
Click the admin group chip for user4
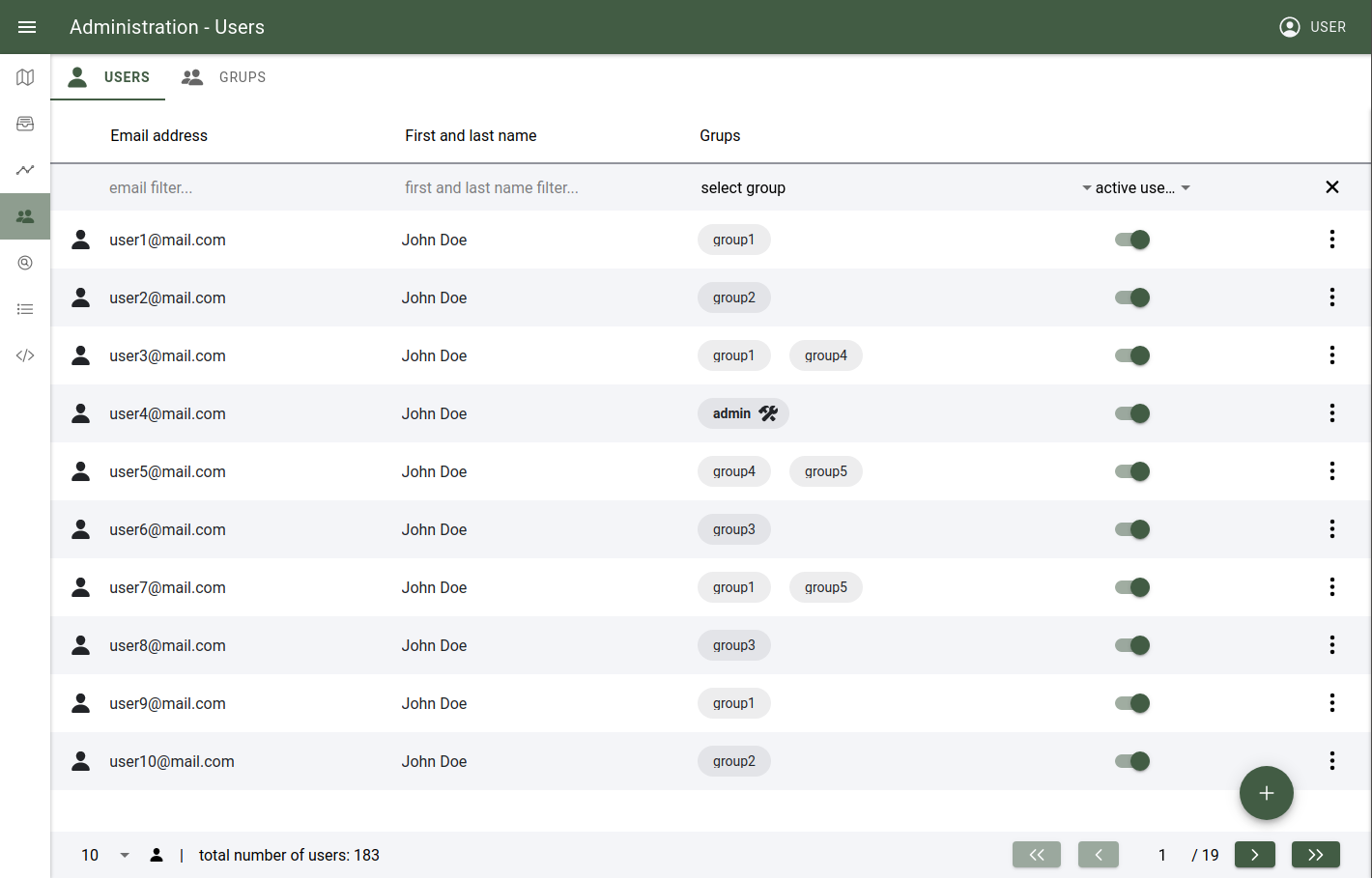[x=744, y=413]
